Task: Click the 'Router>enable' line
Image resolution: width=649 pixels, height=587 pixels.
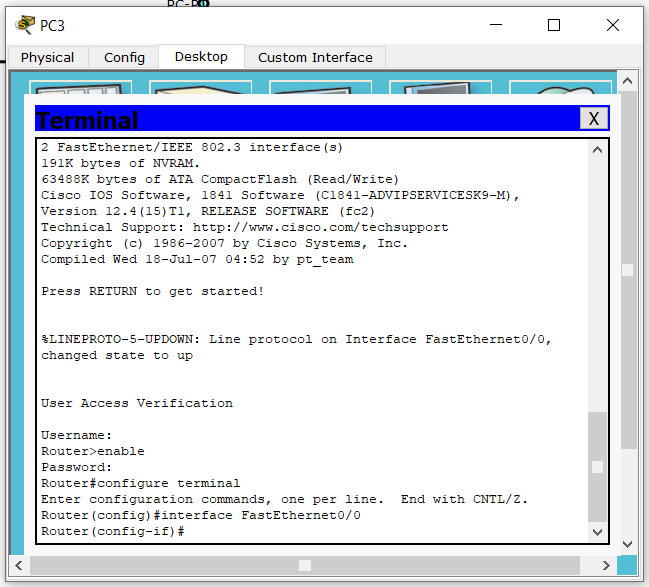Action: (93, 451)
